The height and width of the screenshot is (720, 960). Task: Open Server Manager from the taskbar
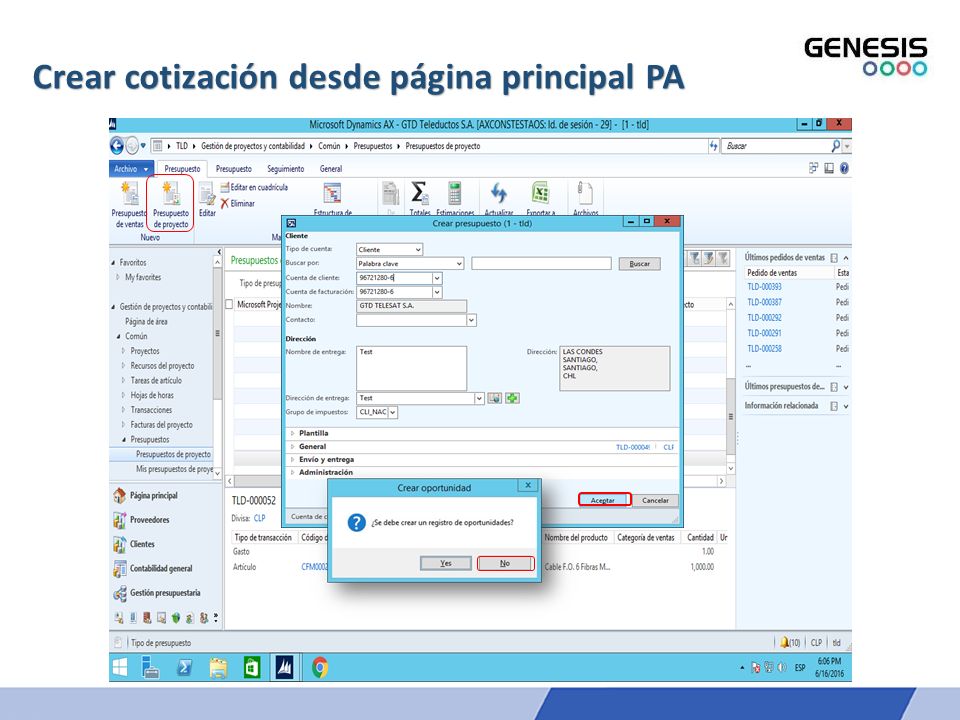pyautogui.click(x=150, y=667)
